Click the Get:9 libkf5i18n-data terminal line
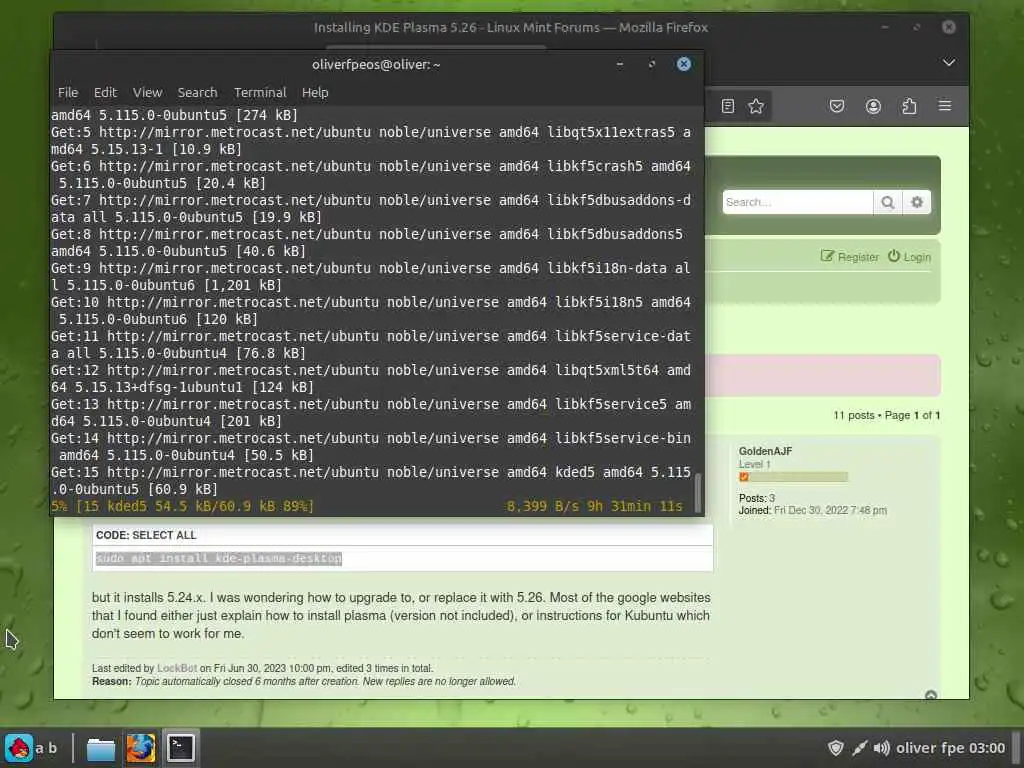 point(371,277)
